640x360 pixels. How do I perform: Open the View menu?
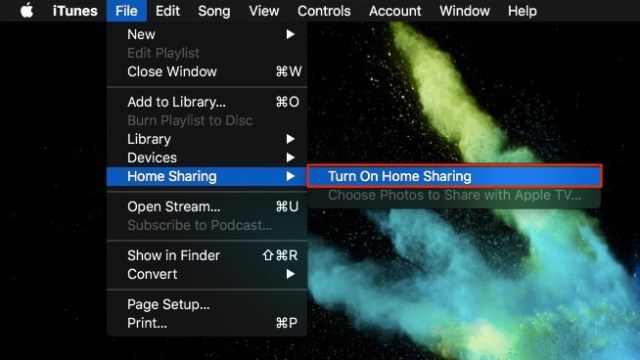(264, 11)
